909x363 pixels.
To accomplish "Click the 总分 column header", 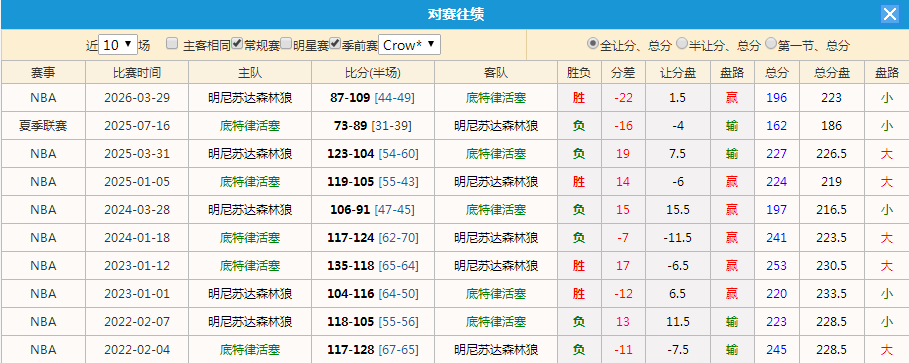I will [x=777, y=72].
